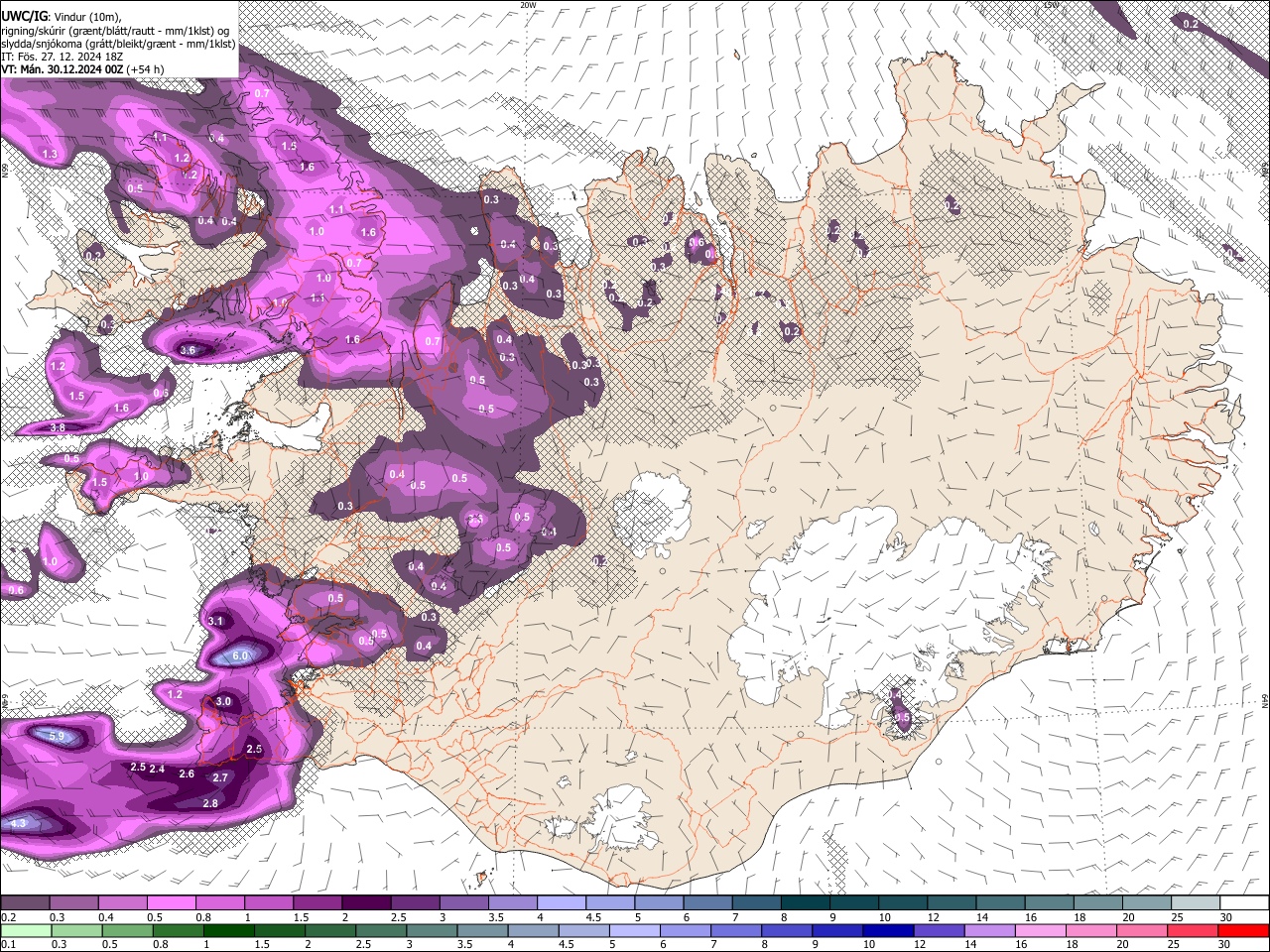Click the dark purple 2 snow legend swatch
The image size is (1270, 952).
pos(366,902)
